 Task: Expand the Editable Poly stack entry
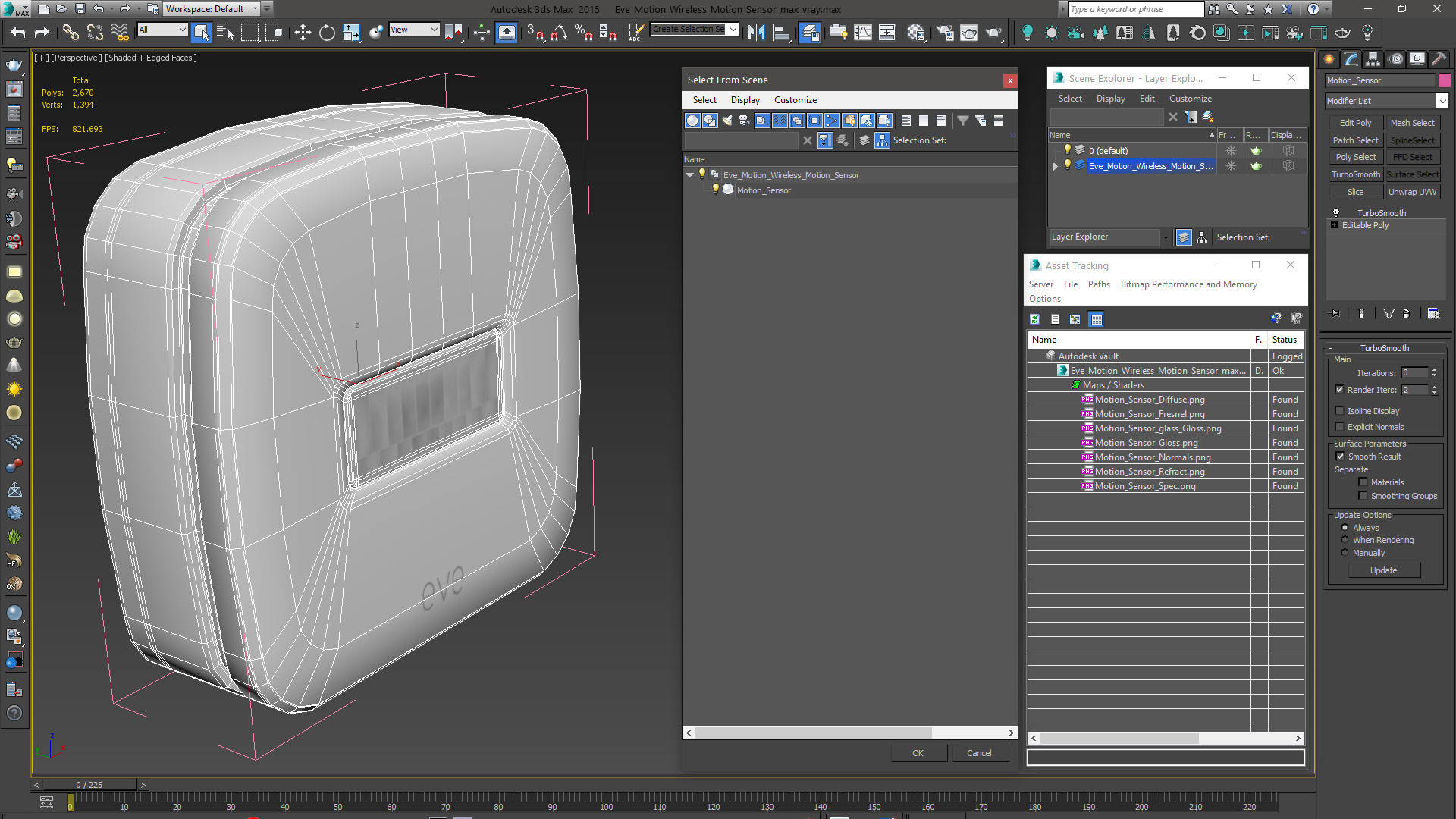coord(1334,225)
